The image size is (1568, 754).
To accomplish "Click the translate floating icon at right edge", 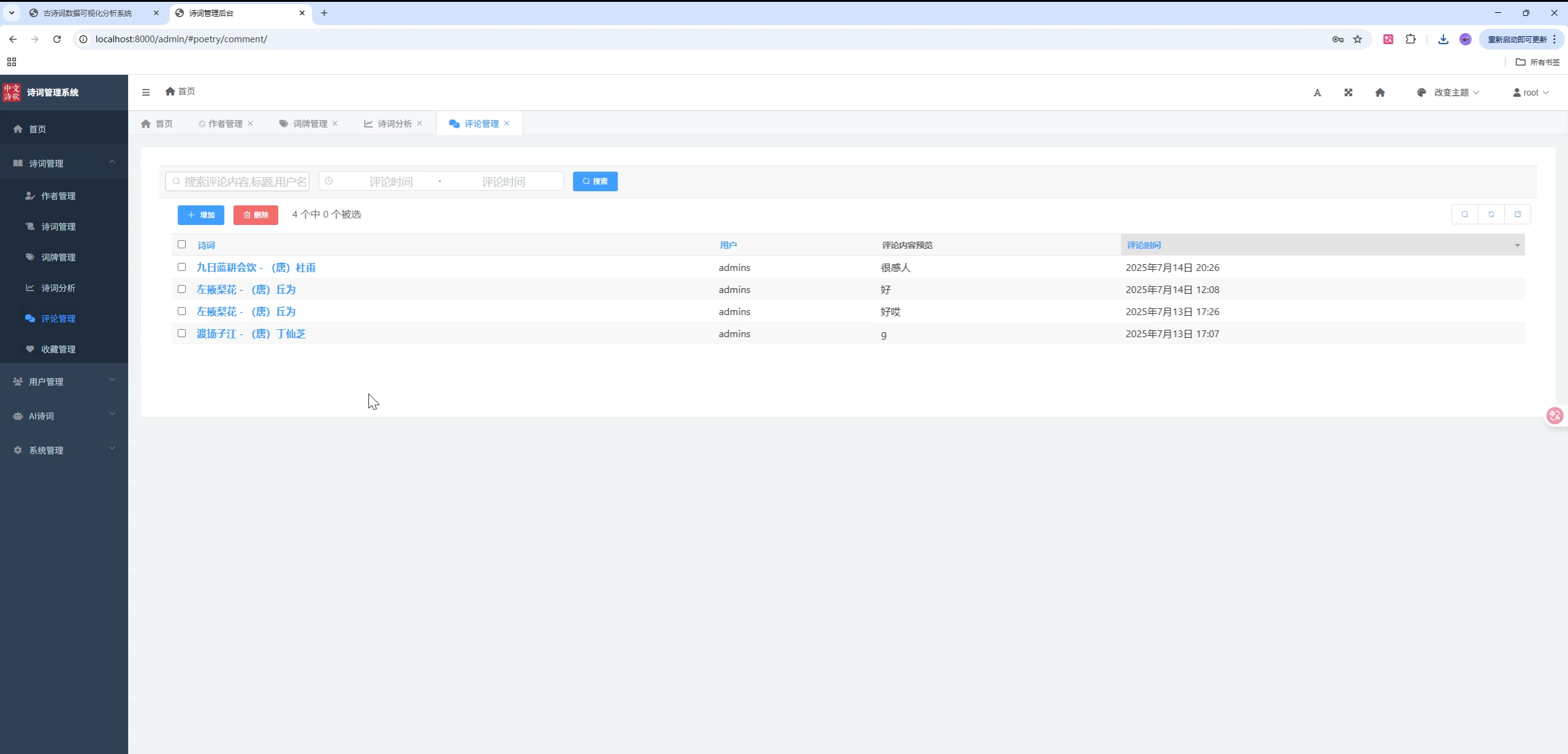I will click(1555, 416).
